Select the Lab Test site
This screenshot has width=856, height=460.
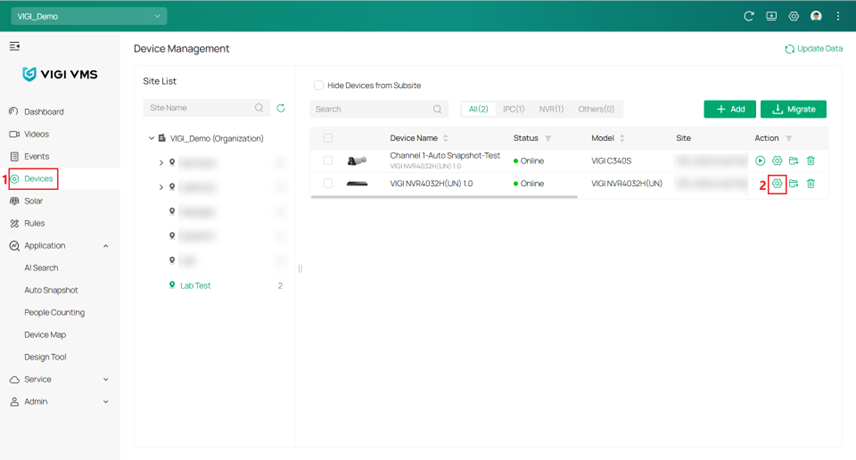tap(195, 285)
